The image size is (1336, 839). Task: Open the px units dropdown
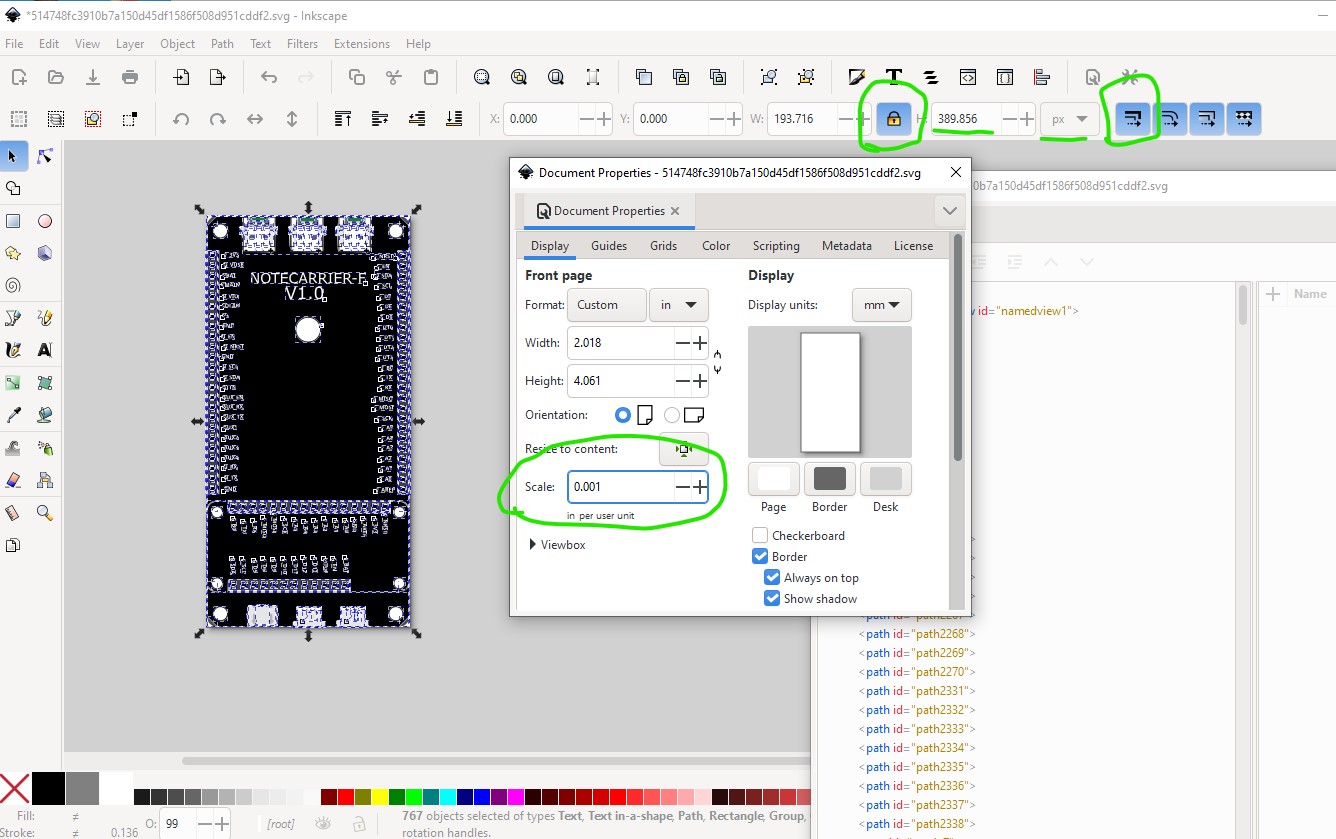1070,119
